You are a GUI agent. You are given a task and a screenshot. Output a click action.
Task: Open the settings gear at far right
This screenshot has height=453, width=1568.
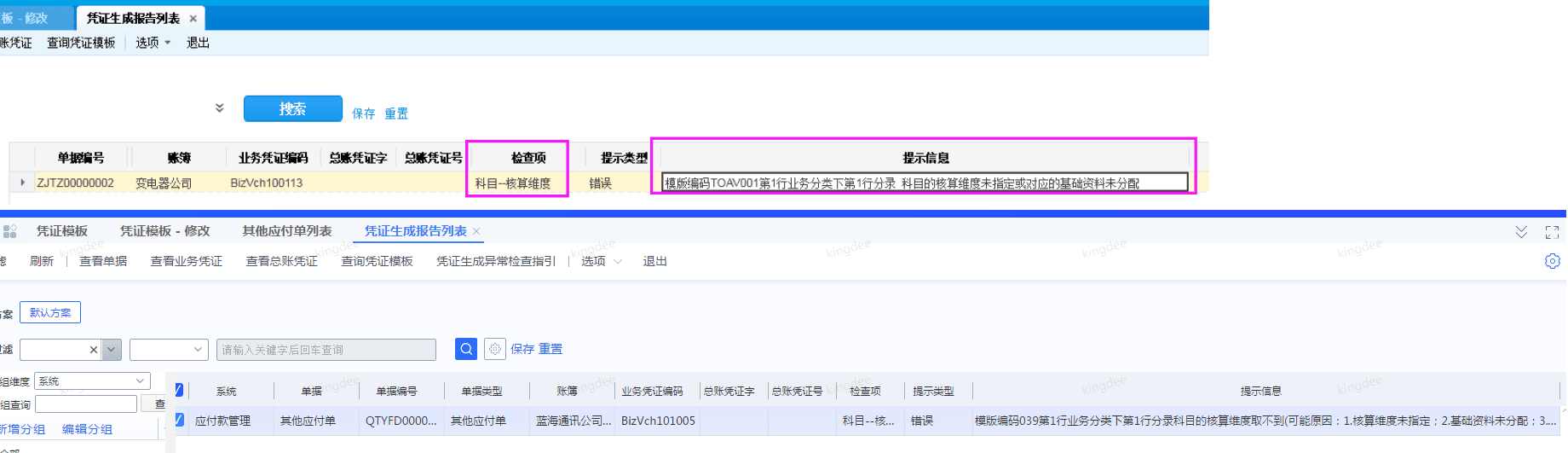coord(1552,262)
